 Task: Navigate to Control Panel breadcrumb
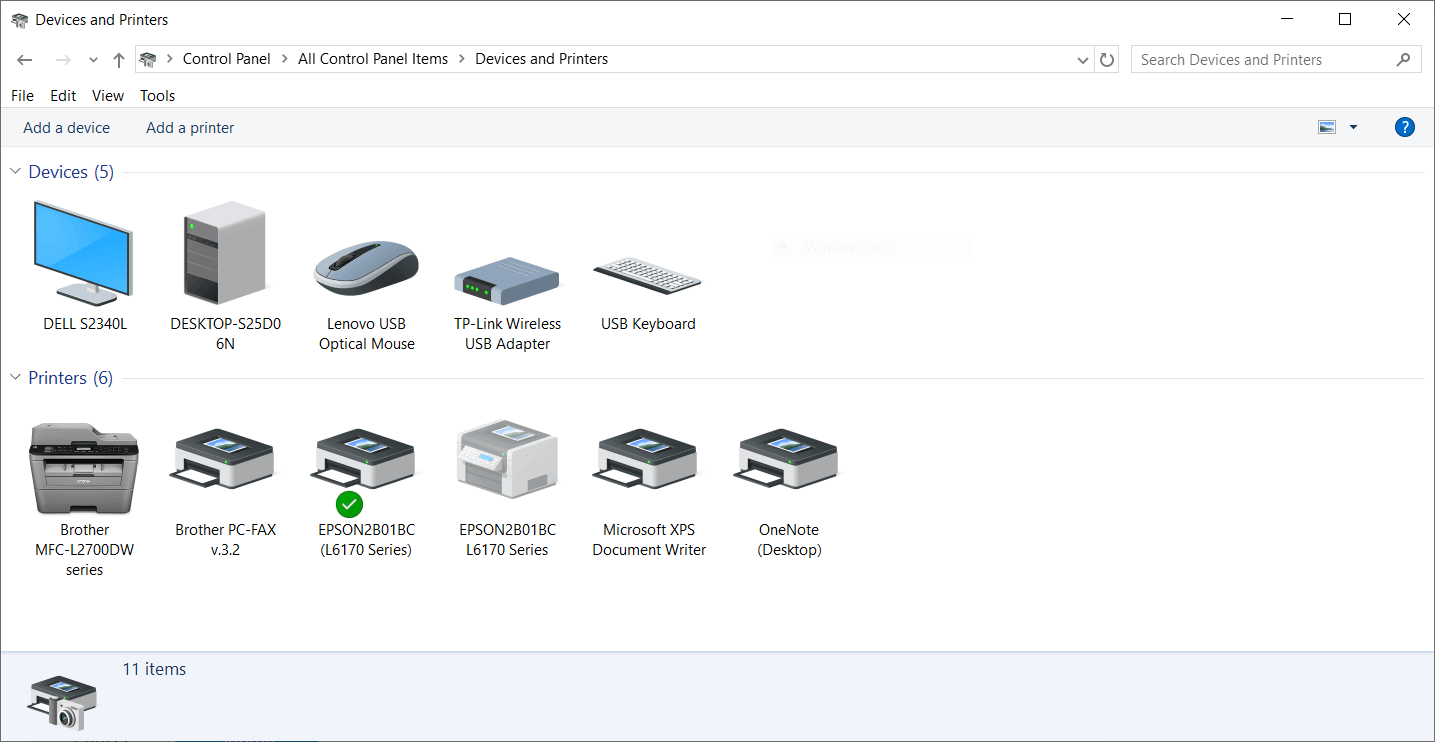pyautogui.click(x=227, y=59)
